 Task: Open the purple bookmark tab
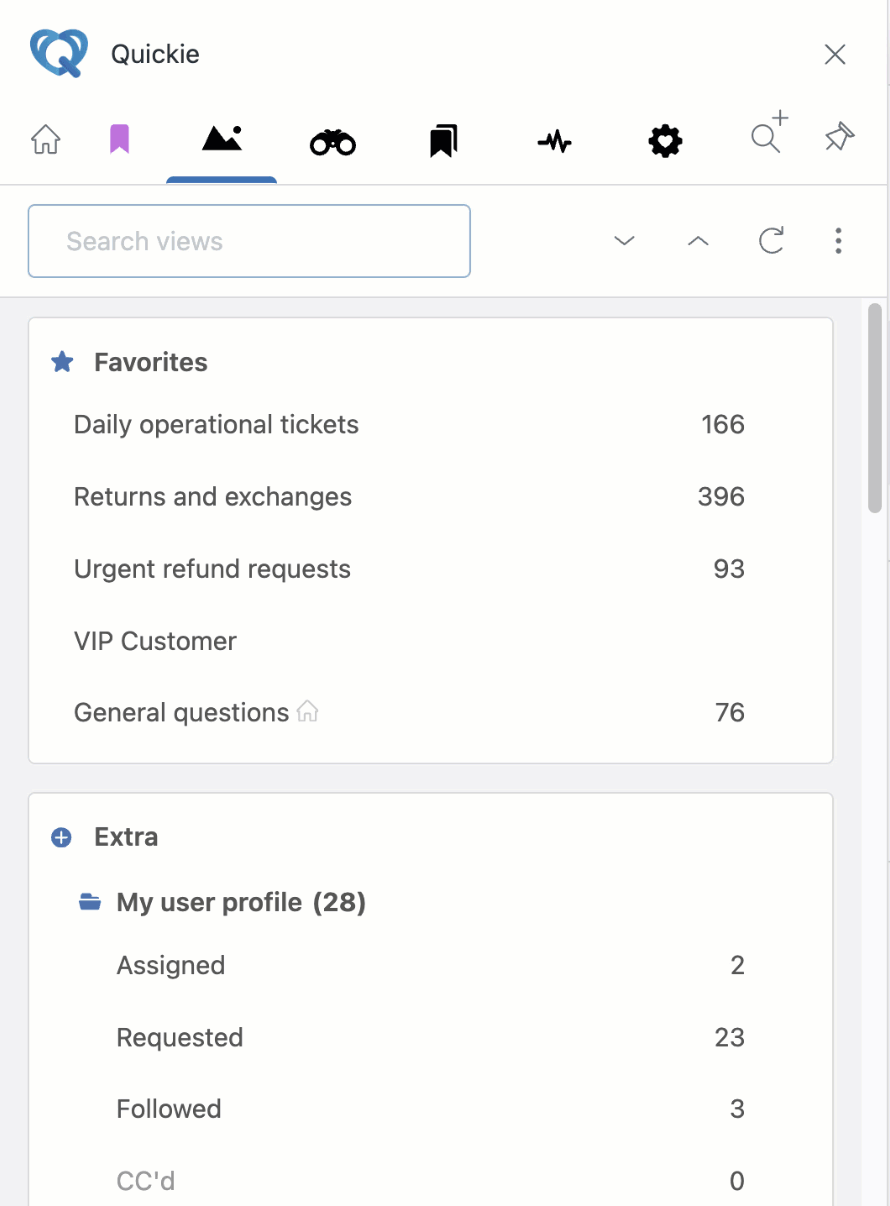click(x=119, y=140)
